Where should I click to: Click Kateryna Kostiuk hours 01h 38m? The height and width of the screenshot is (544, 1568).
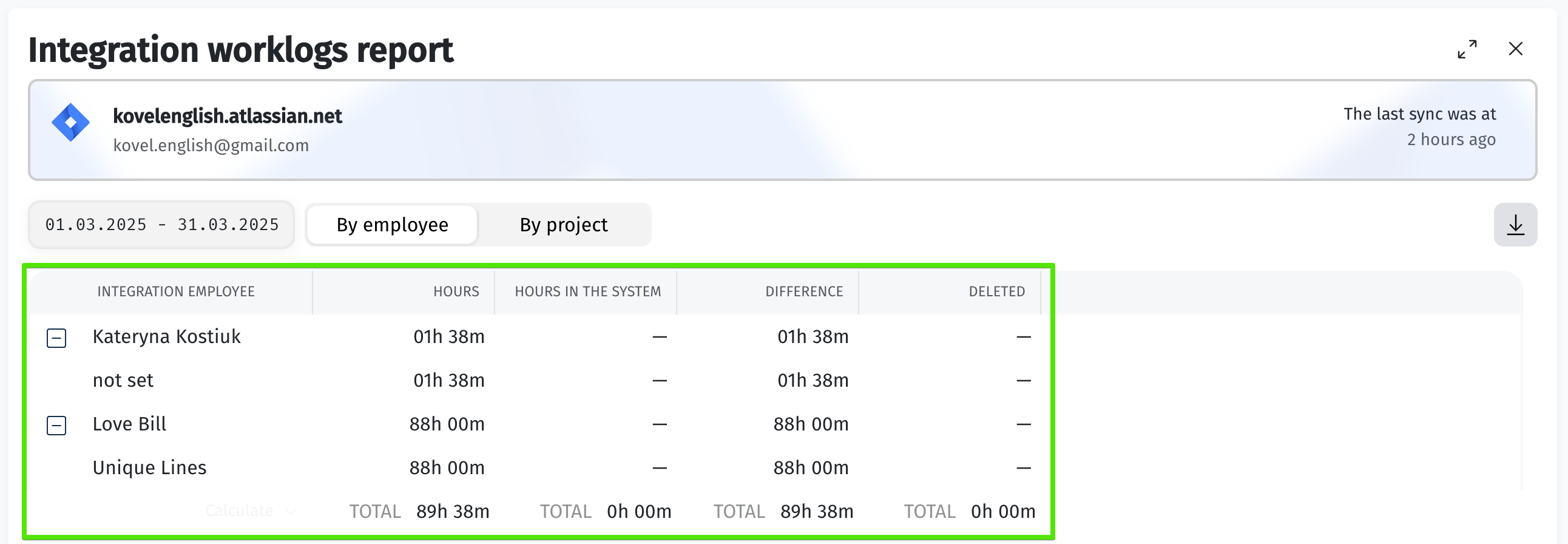(x=448, y=337)
